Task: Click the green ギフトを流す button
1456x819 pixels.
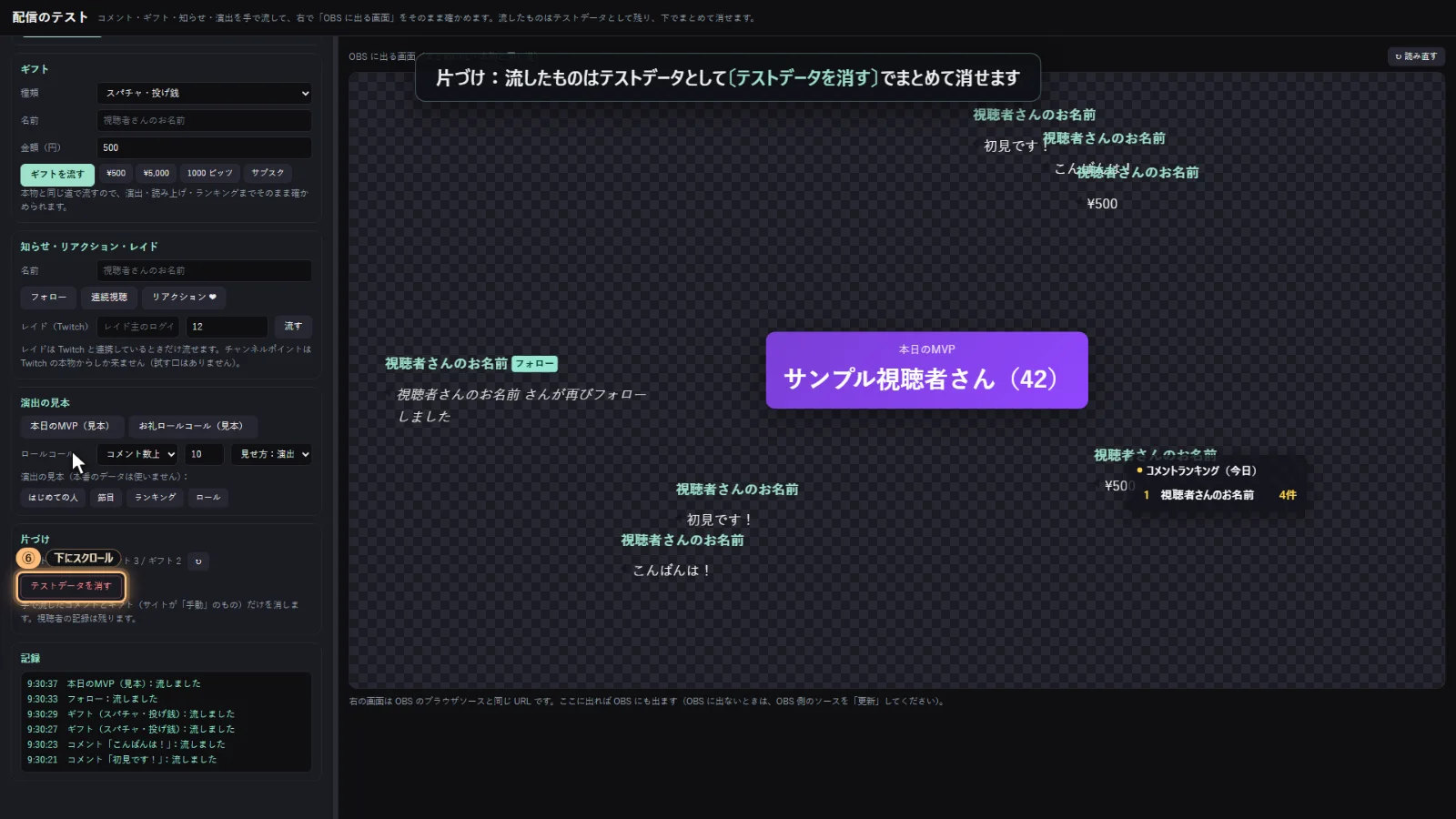Action: coord(57,174)
